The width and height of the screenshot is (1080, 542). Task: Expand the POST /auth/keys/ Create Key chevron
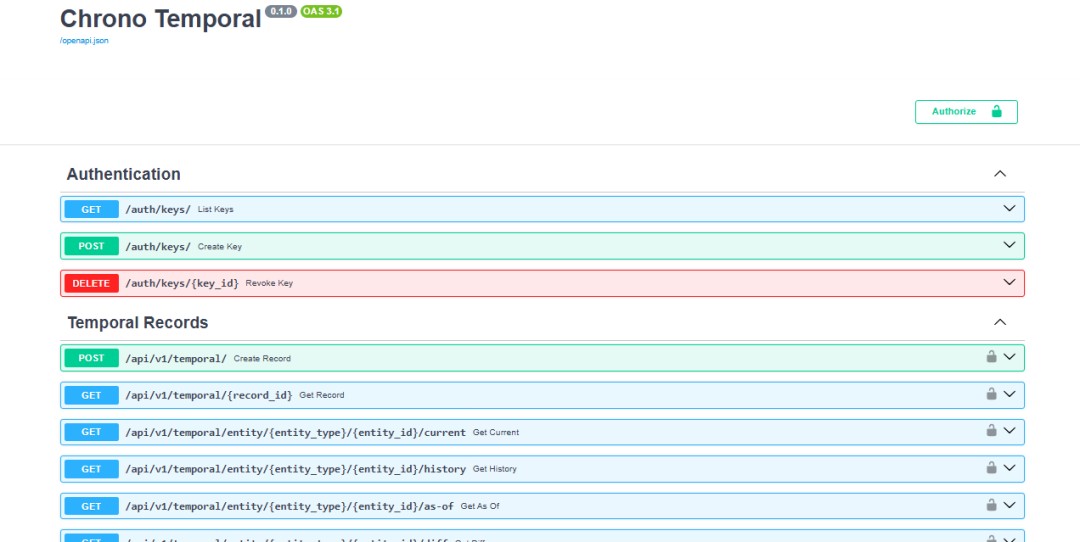click(1009, 245)
